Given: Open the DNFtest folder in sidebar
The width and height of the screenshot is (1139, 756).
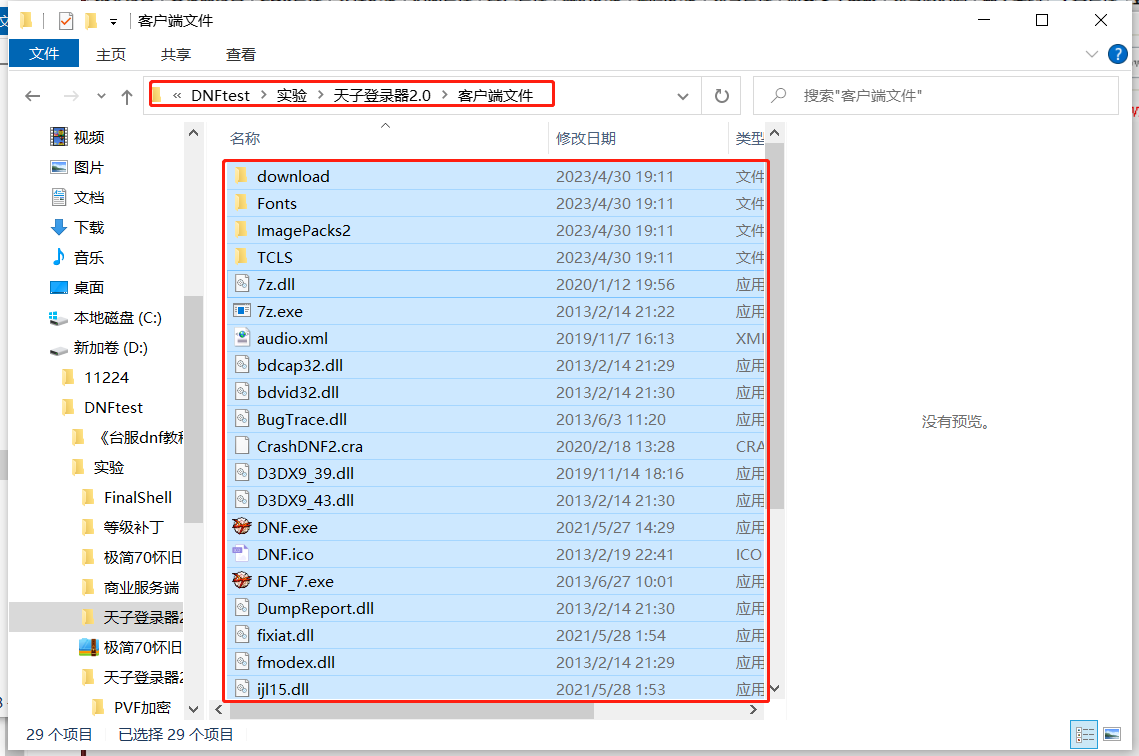Looking at the screenshot, I should point(113,407).
